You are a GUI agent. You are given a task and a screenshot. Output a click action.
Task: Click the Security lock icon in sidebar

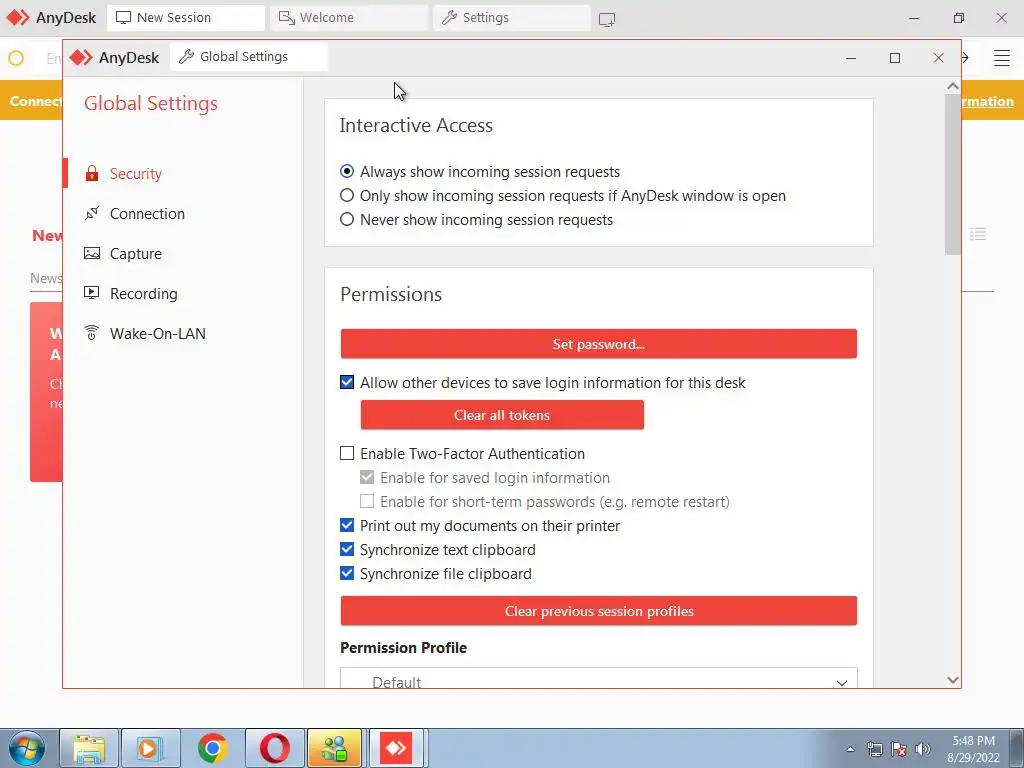point(91,173)
